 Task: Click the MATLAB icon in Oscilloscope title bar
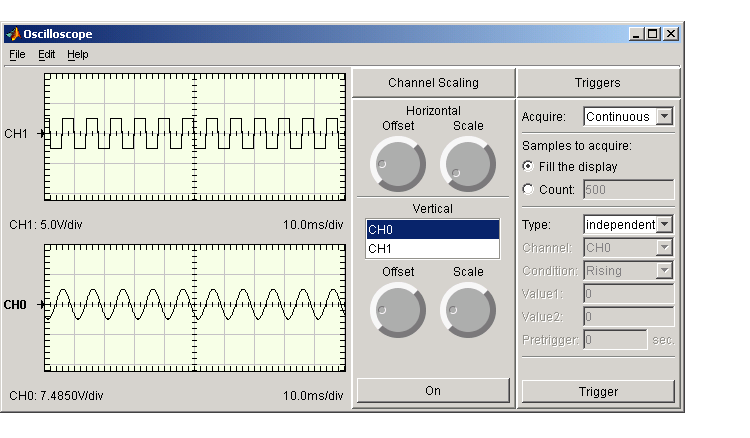pos(13,34)
